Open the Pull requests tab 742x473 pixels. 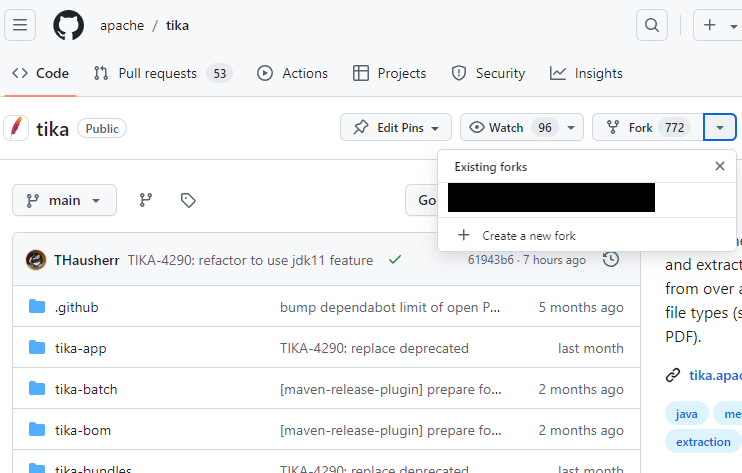(x=163, y=73)
